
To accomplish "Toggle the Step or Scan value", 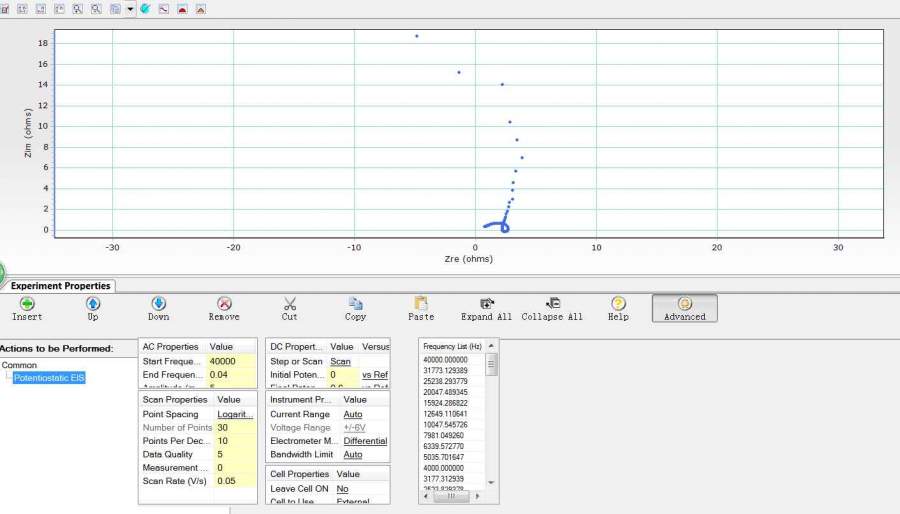I will pos(341,361).
